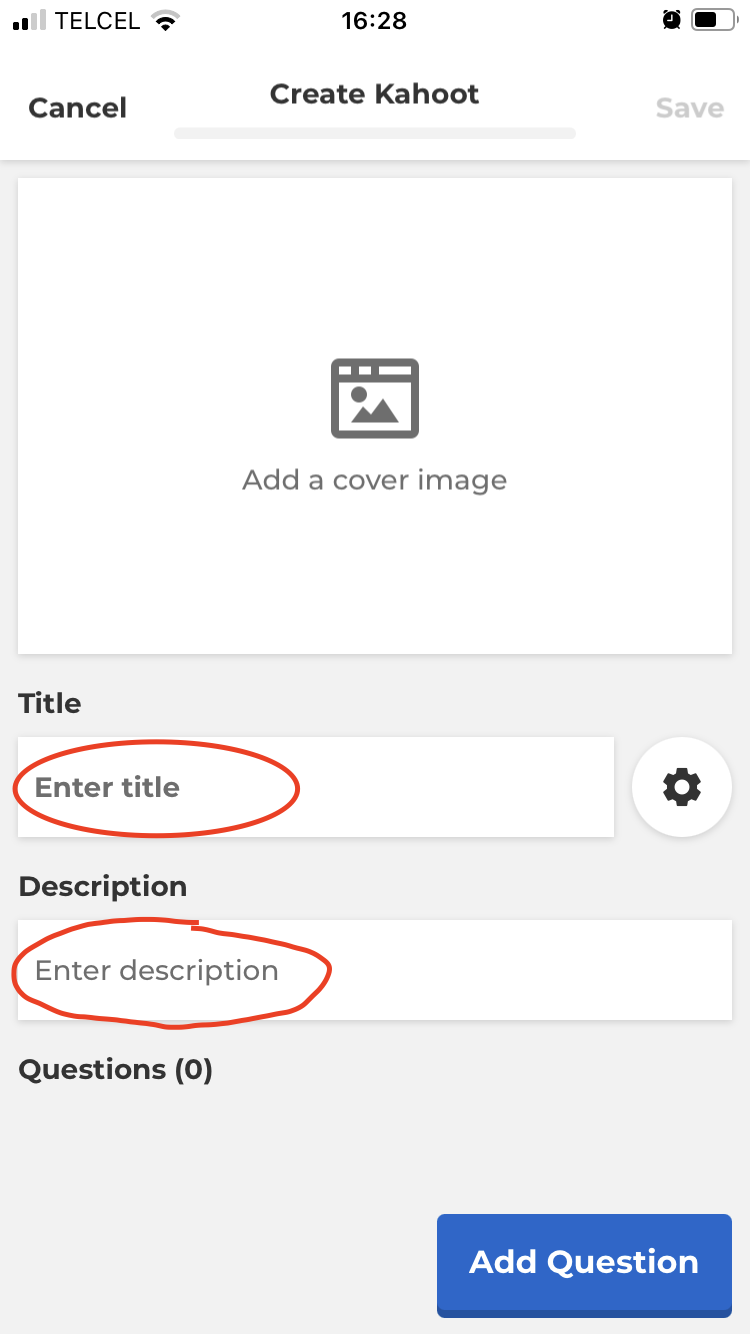The height and width of the screenshot is (1334, 750).
Task: Open kahoot settings gear icon
Action: tap(682, 787)
